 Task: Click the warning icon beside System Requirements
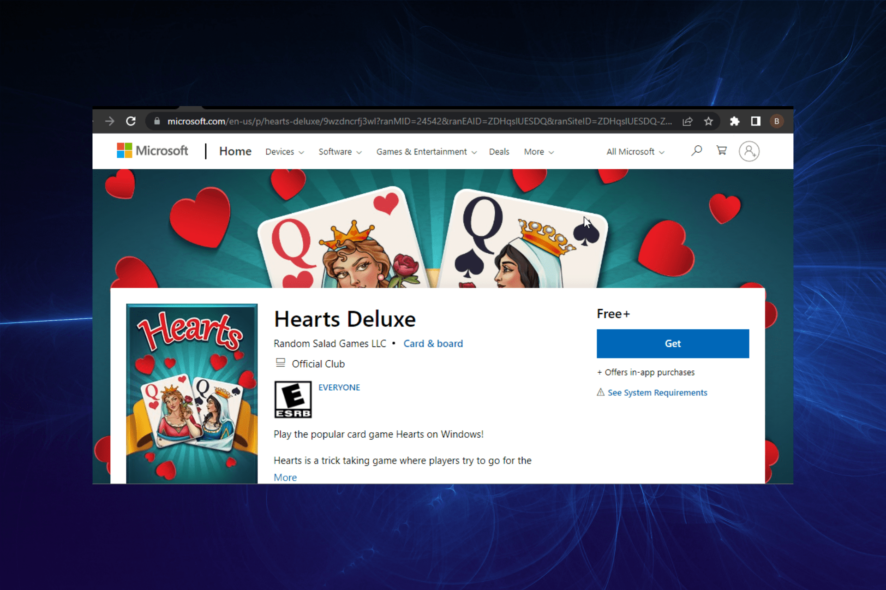click(601, 392)
